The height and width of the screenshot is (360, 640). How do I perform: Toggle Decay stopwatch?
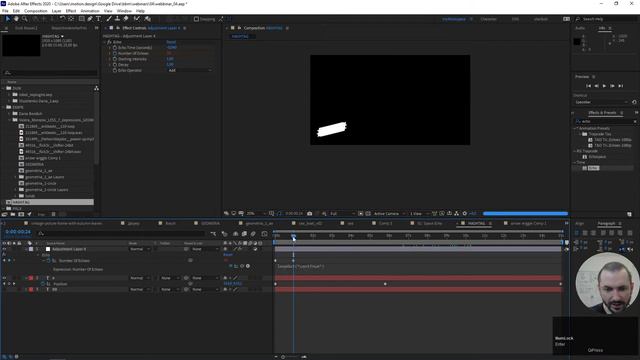click(x=115, y=65)
